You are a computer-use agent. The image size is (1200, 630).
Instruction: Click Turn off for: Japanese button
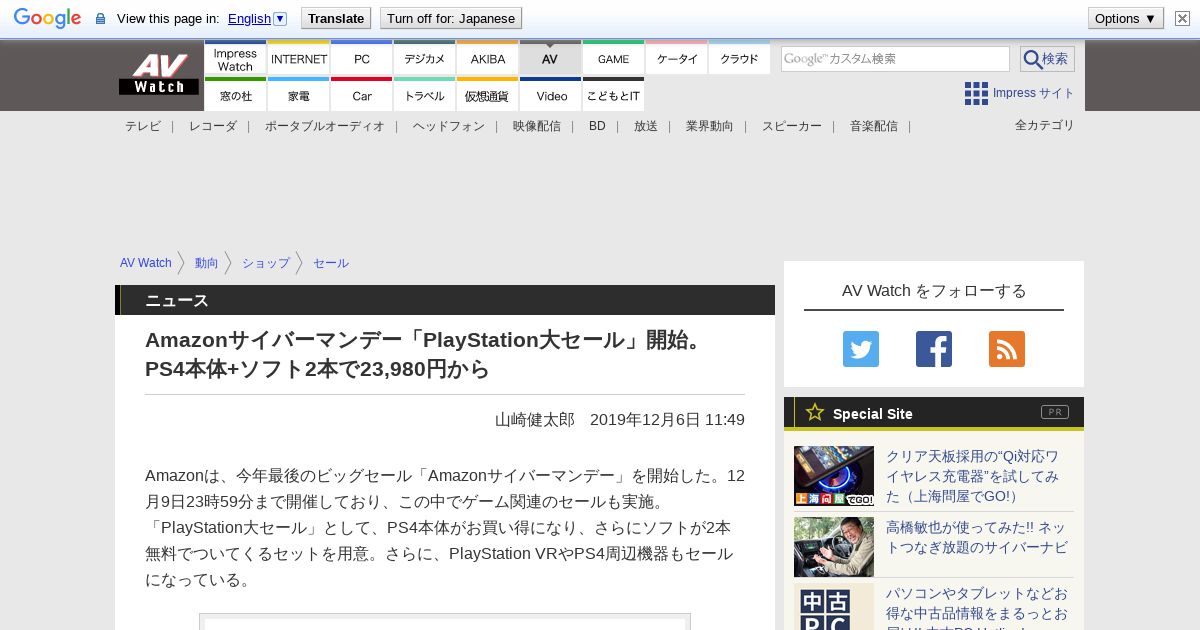coord(451,18)
